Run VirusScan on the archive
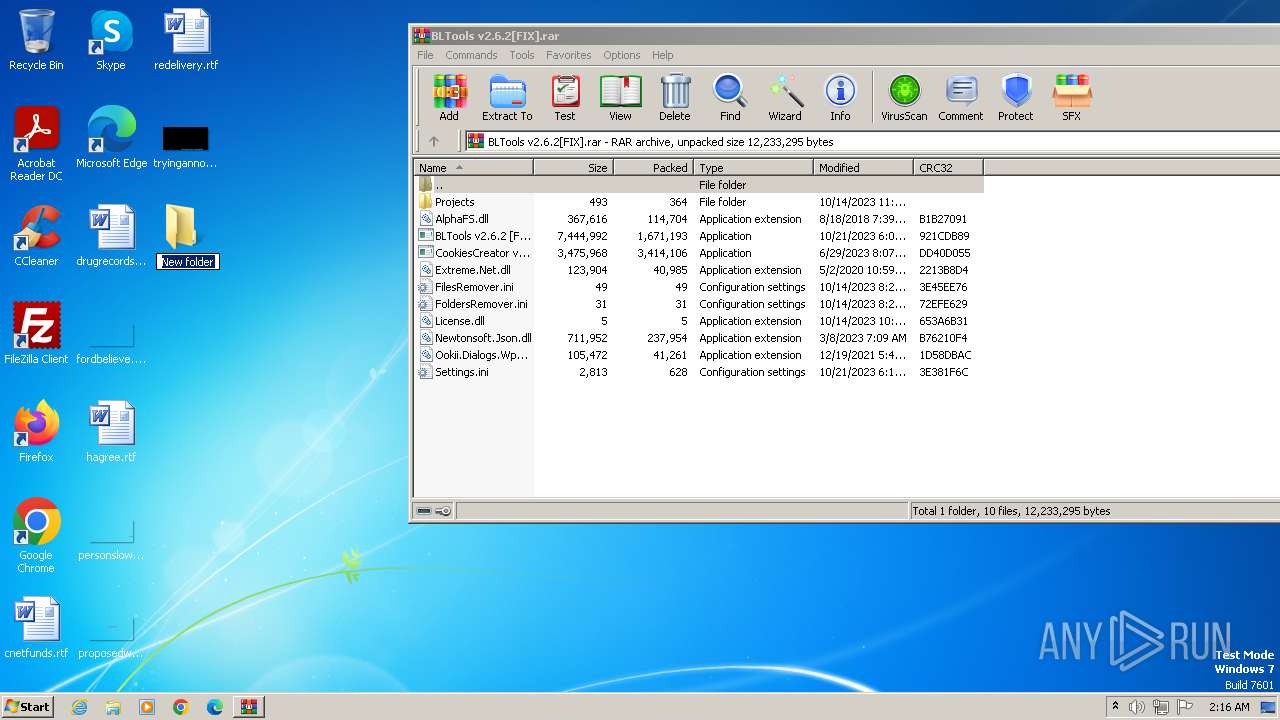The width and height of the screenshot is (1280, 720). (904, 98)
